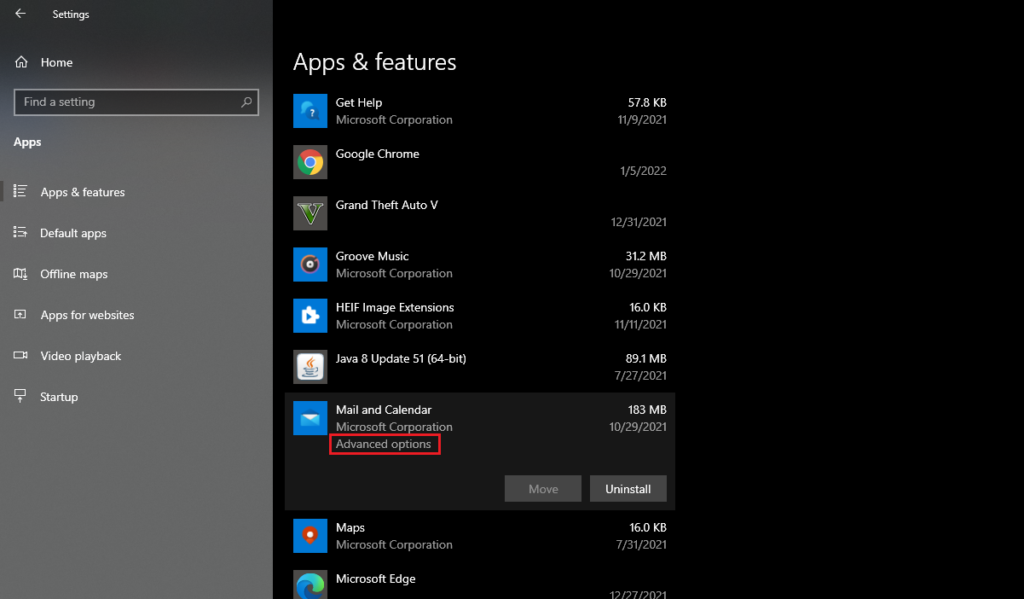The width and height of the screenshot is (1024, 599).
Task: Select the Groove Music app icon
Action: pyautogui.click(x=310, y=265)
